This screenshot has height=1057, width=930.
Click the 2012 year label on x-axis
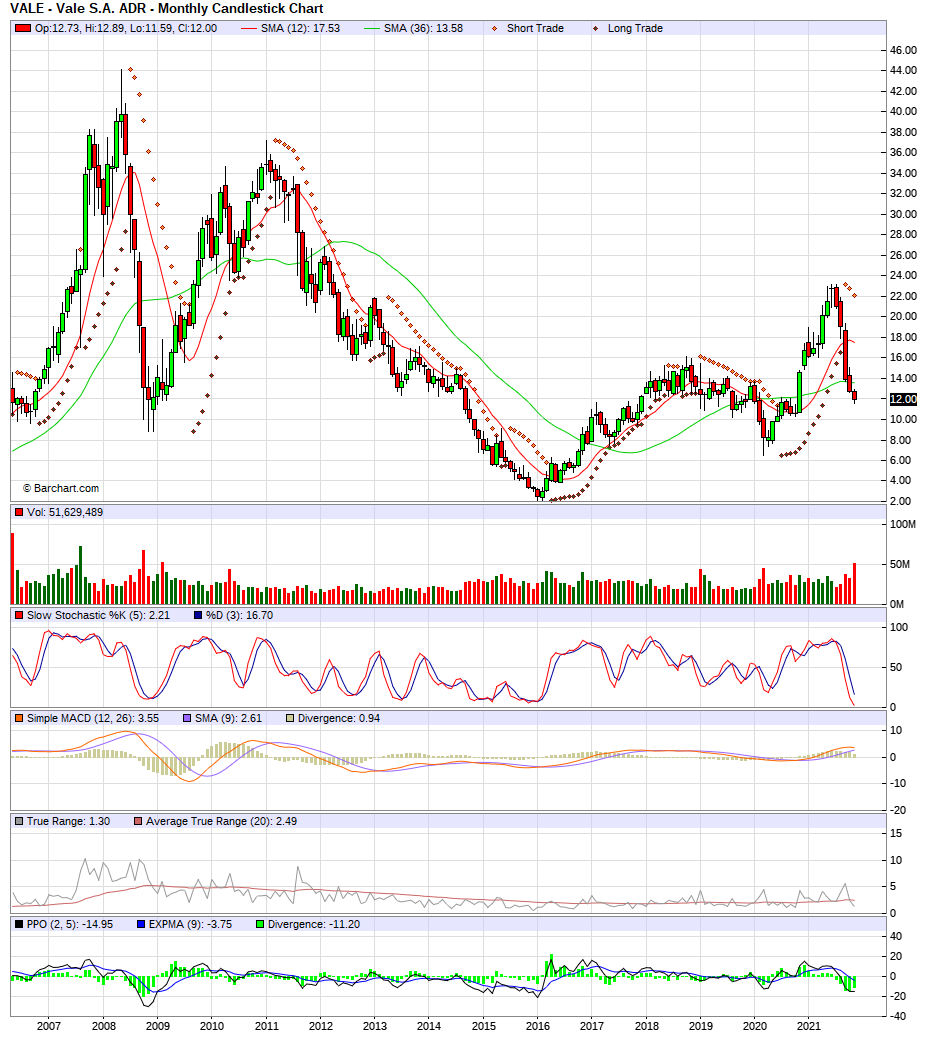pos(321,1026)
